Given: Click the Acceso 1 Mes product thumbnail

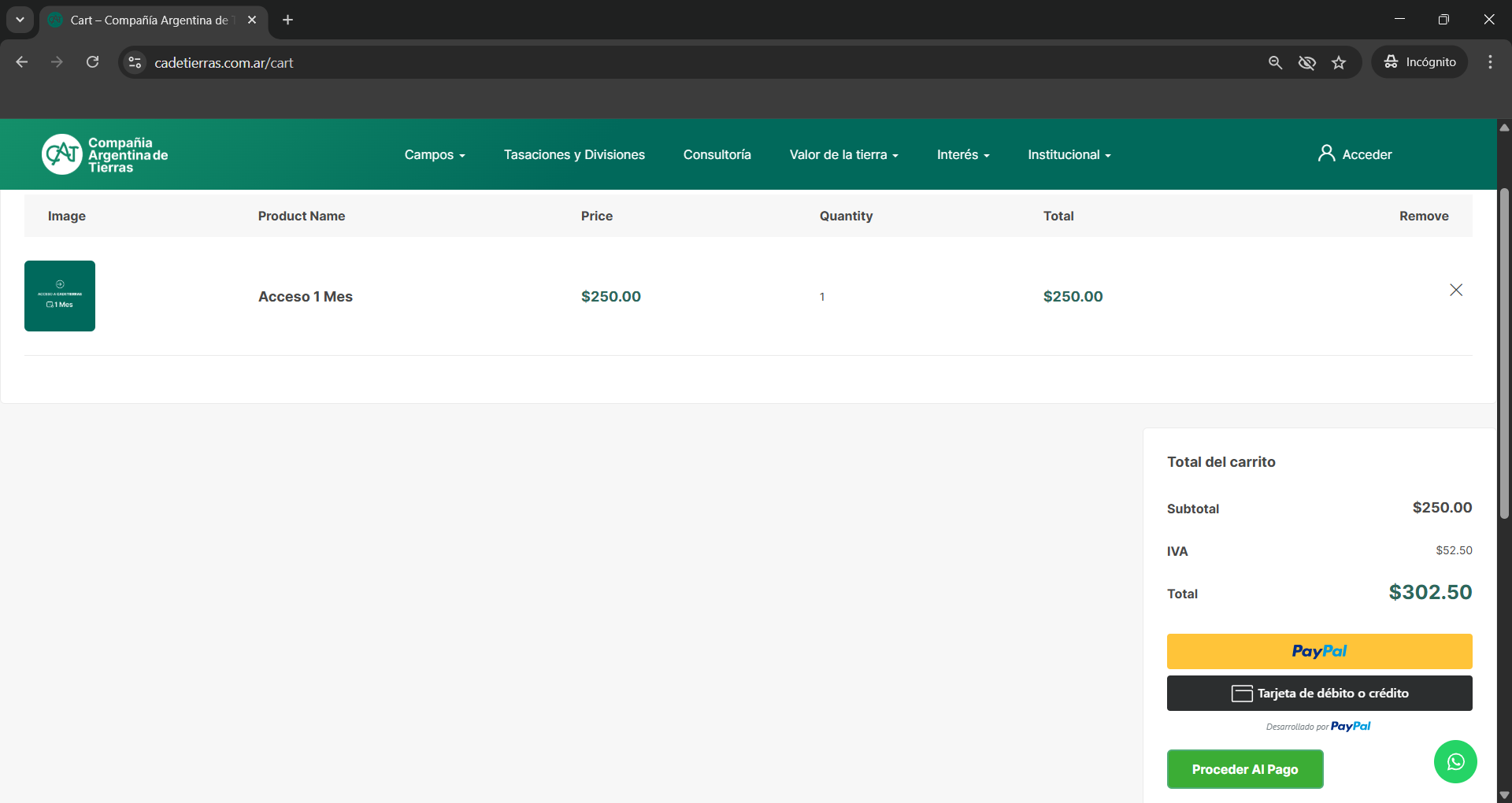Looking at the screenshot, I should tap(60, 296).
